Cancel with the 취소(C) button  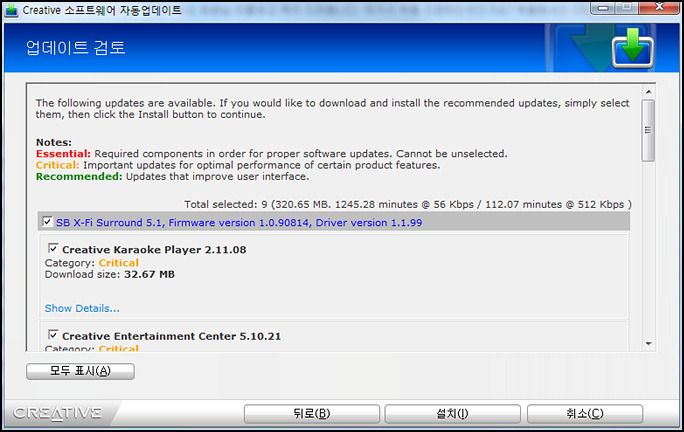(585, 413)
